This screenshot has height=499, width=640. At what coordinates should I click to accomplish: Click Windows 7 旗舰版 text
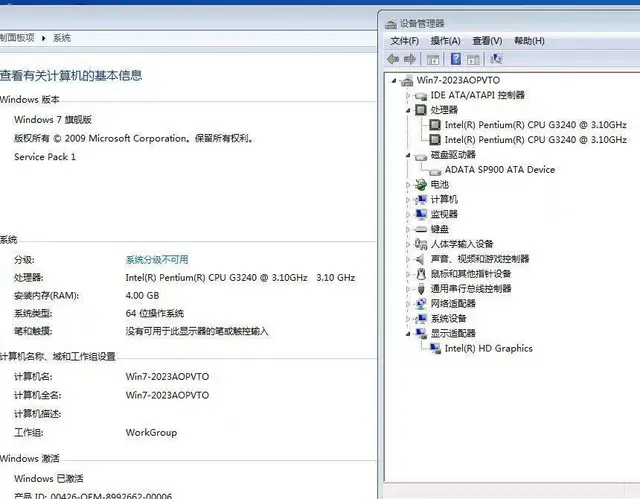click(x=53, y=120)
